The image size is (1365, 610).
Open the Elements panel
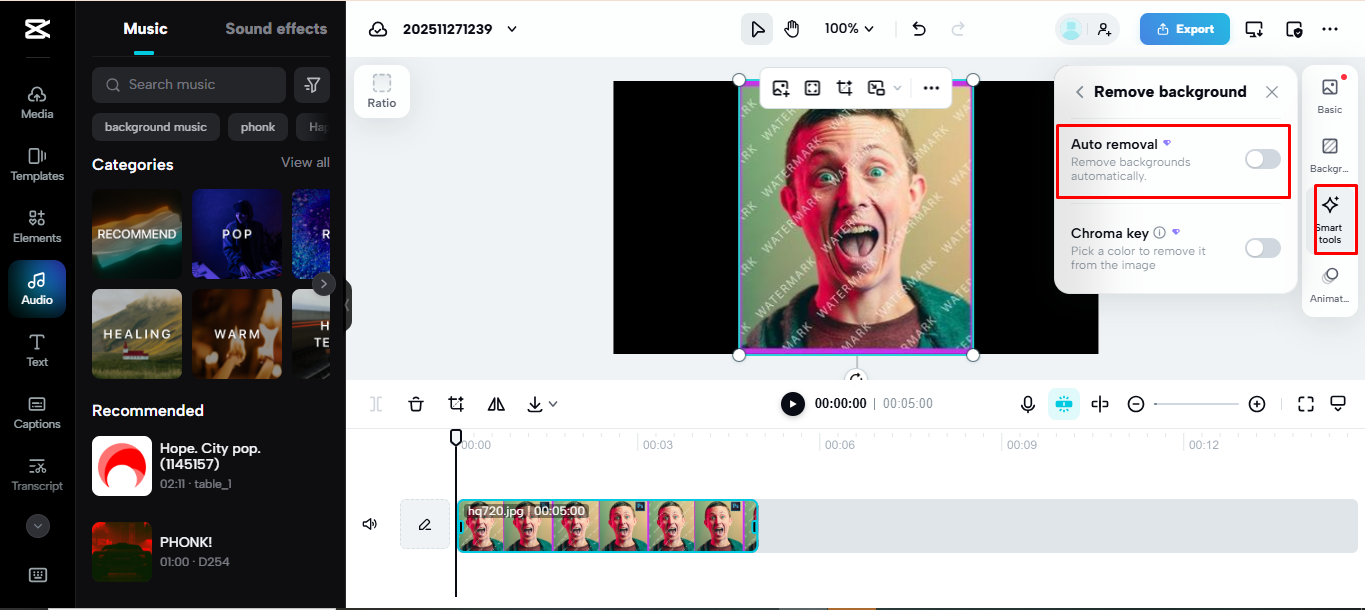tap(36, 227)
